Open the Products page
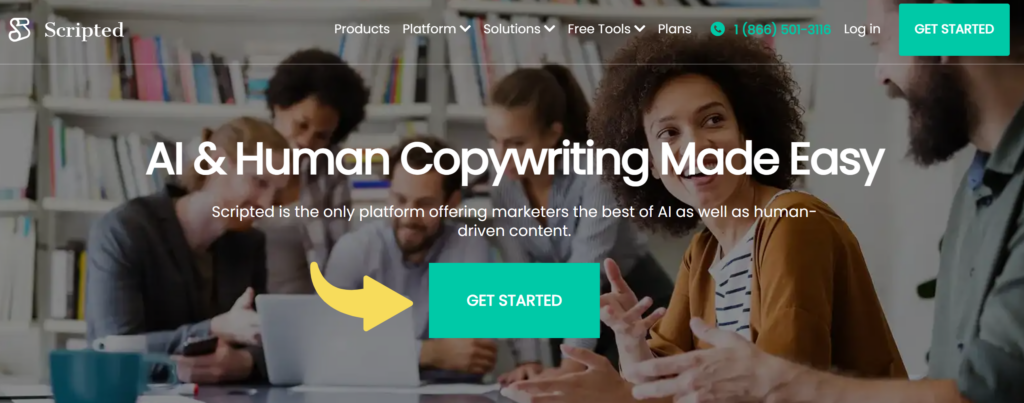The width and height of the screenshot is (1024, 403). [362, 29]
